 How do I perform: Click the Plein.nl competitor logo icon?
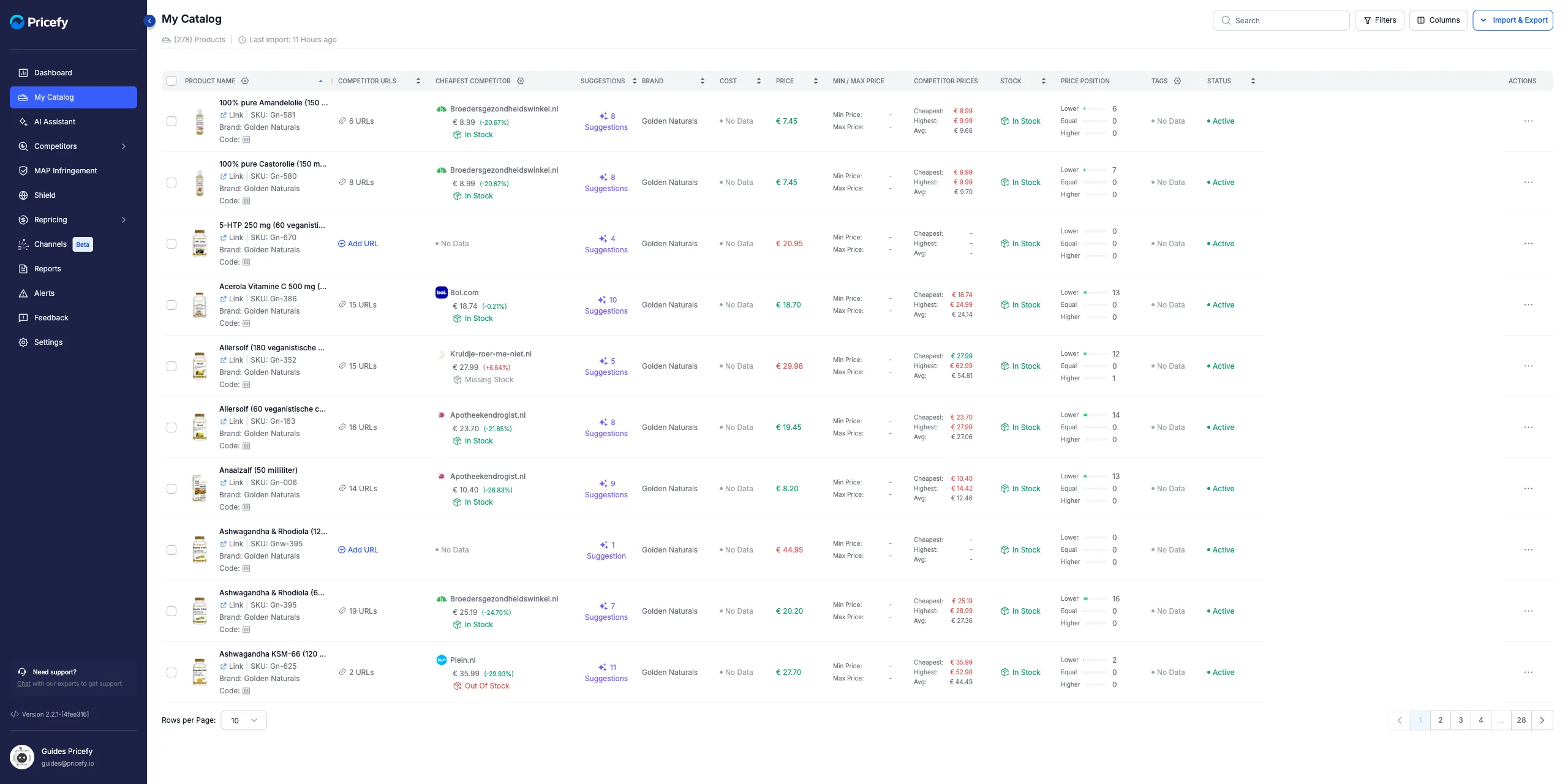pos(441,660)
